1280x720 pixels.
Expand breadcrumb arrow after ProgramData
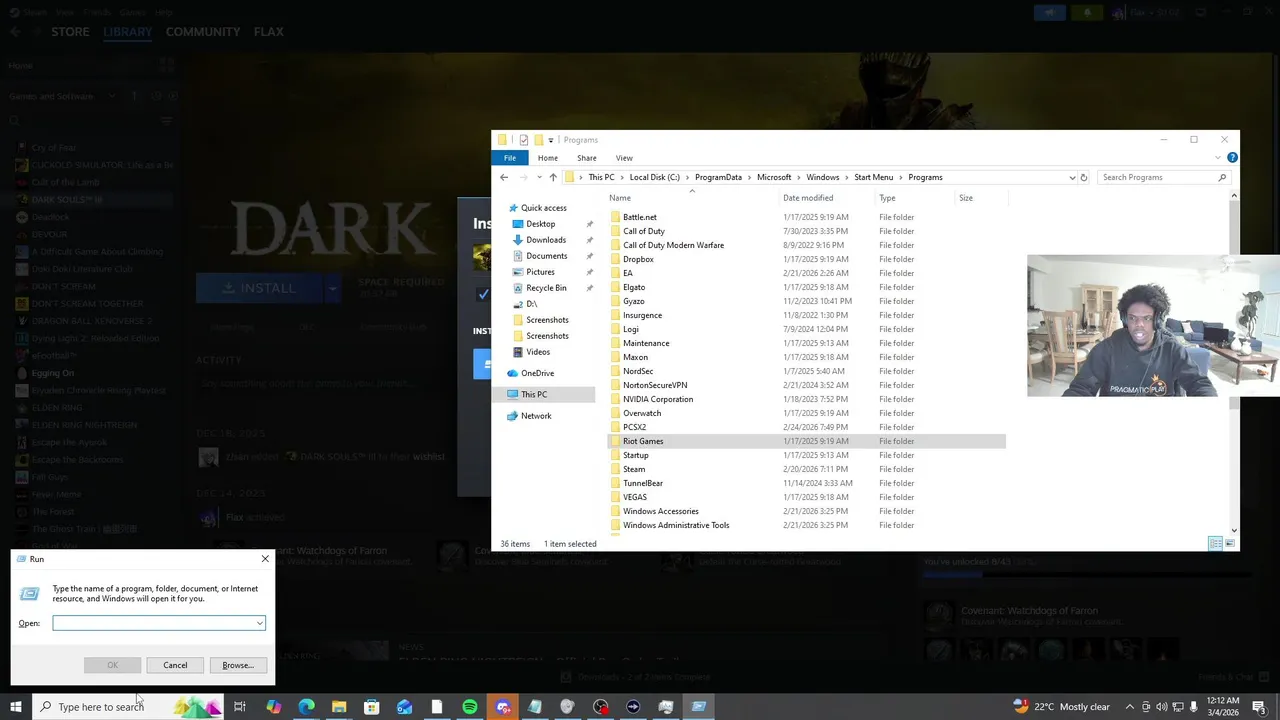click(x=749, y=177)
